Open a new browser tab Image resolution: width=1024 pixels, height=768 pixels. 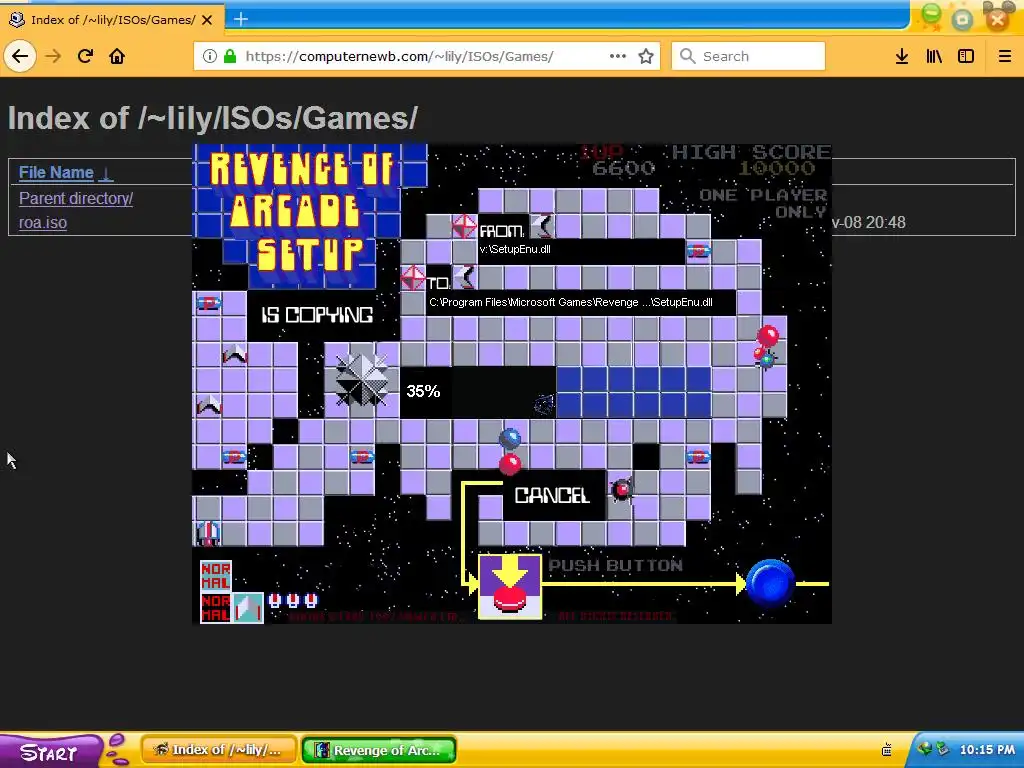click(241, 19)
